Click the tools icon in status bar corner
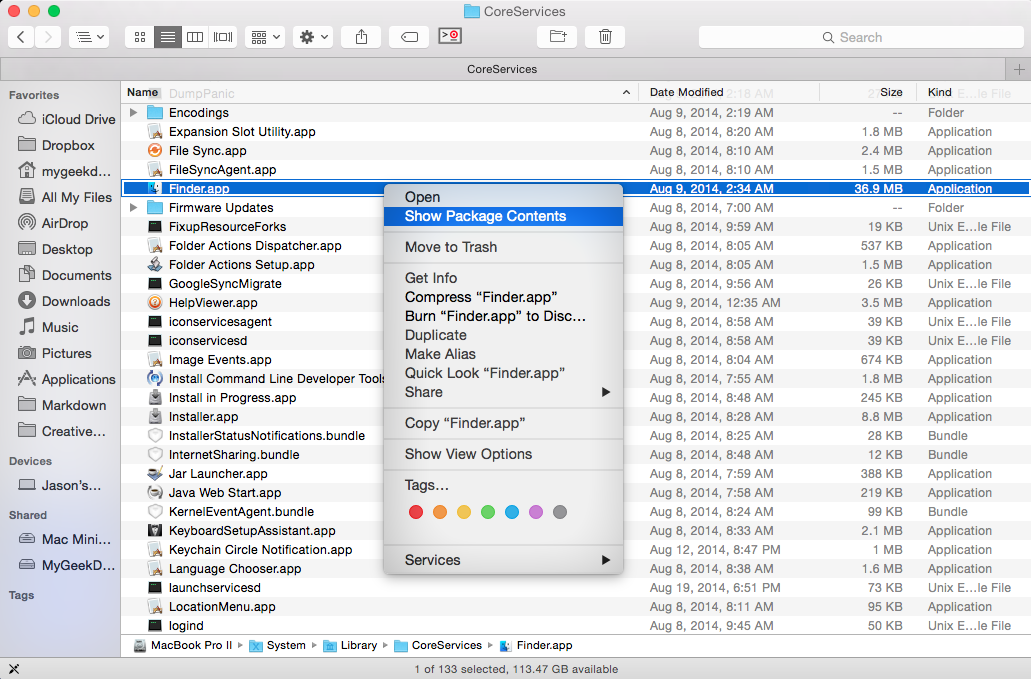 click(13, 668)
